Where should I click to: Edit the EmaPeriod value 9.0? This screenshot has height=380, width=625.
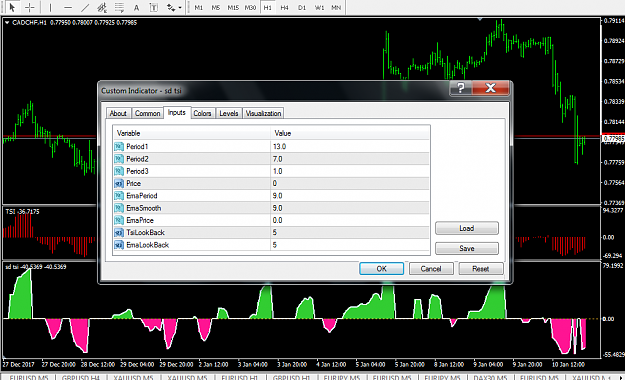click(350, 196)
